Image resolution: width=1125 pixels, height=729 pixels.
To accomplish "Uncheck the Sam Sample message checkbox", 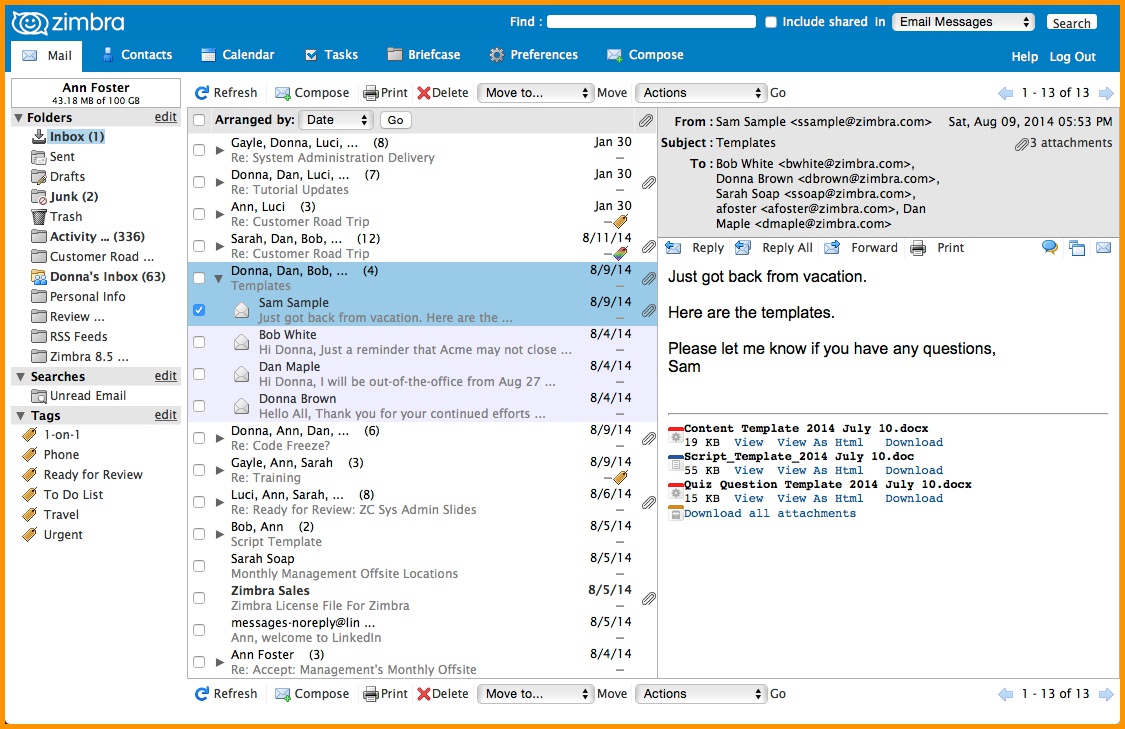I will [199, 310].
